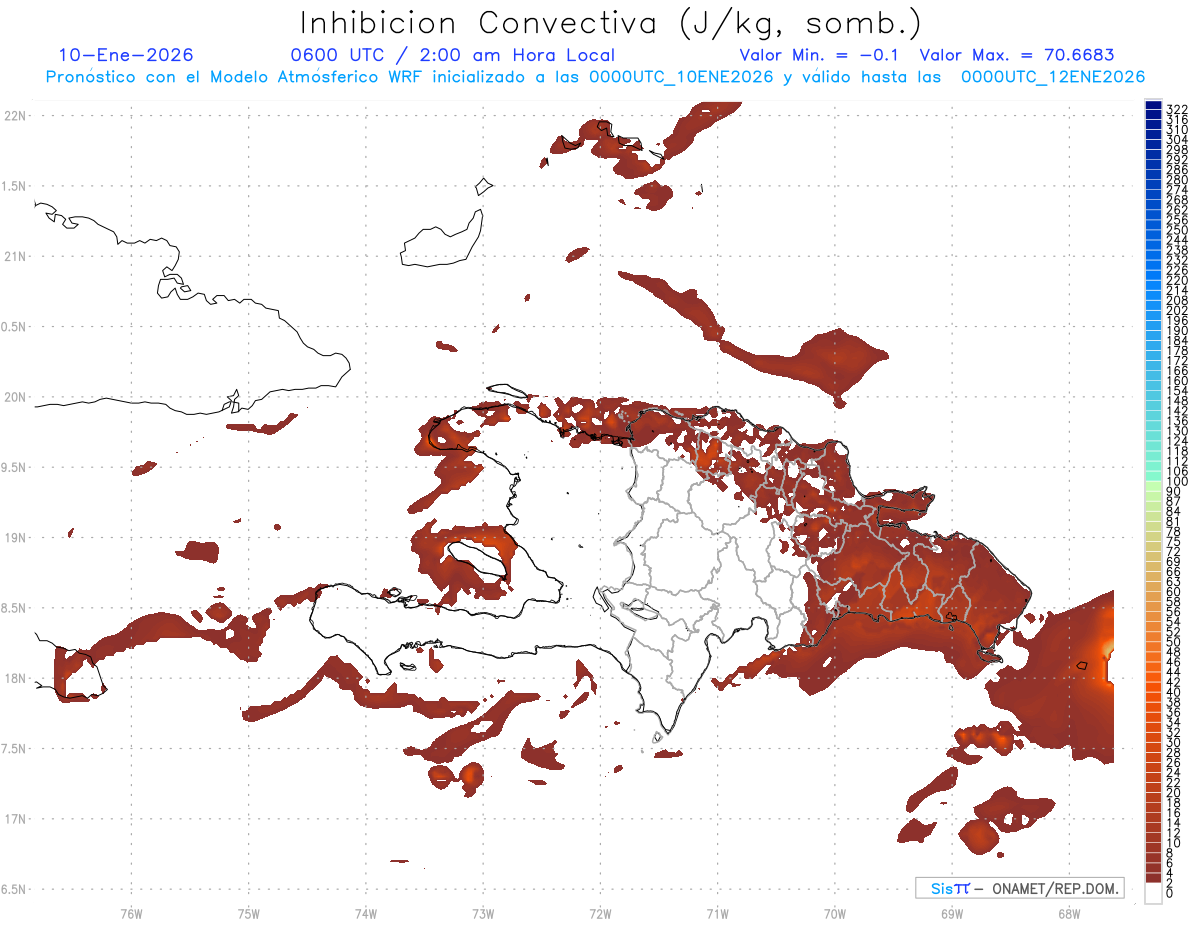Click the "75W" longitude label
This screenshot has width=1200, height=927.
point(249,912)
